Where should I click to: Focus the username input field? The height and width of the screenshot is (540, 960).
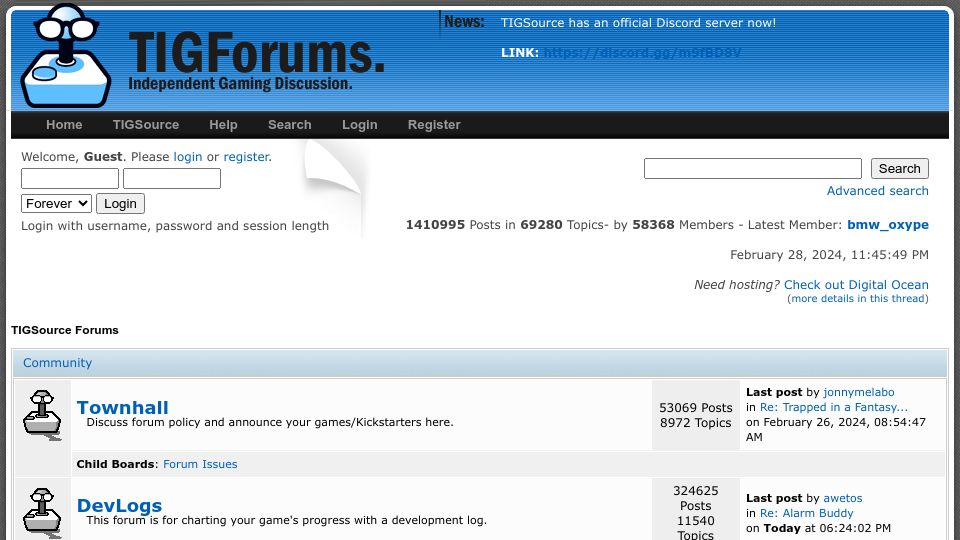[x=70, y=179]
